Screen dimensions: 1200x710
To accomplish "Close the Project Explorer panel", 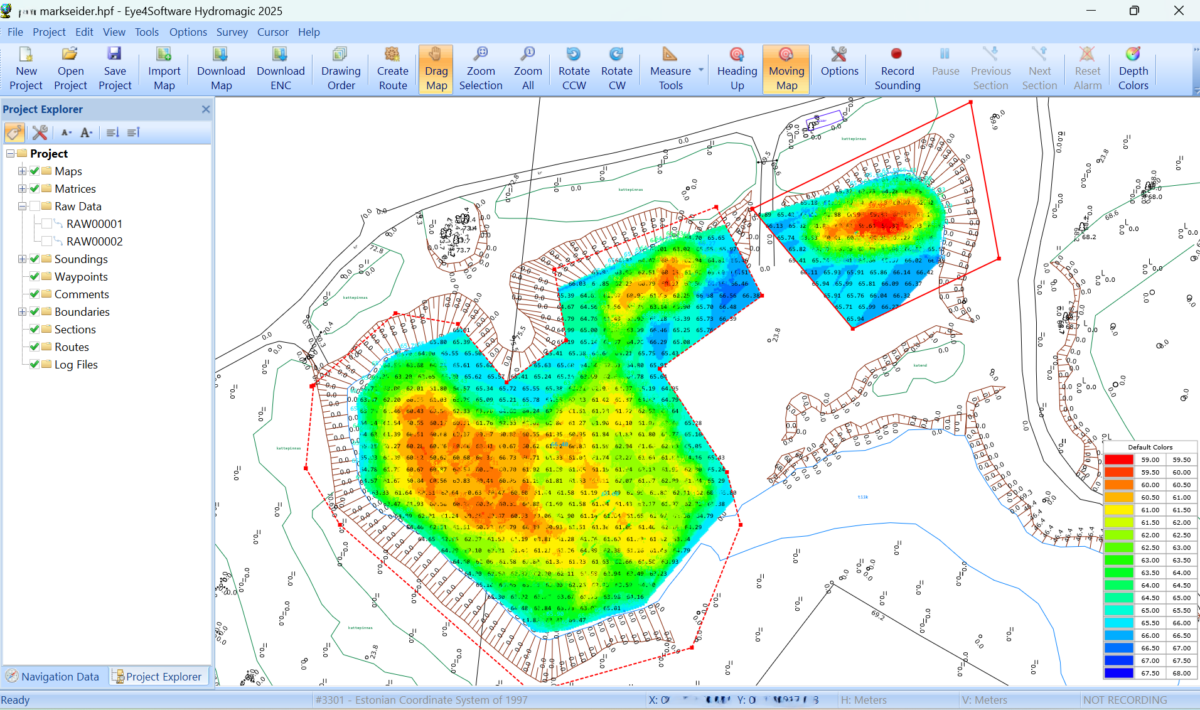I will [205, 110].
